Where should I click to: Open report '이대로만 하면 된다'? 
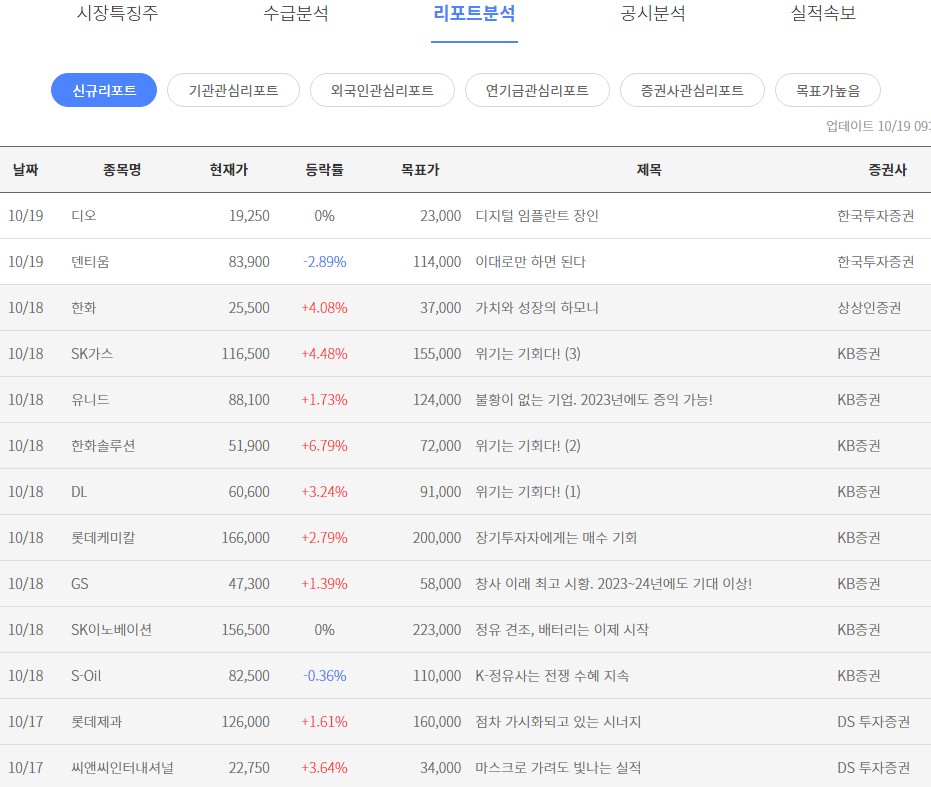pyautogui.click(x=530, y=262)
